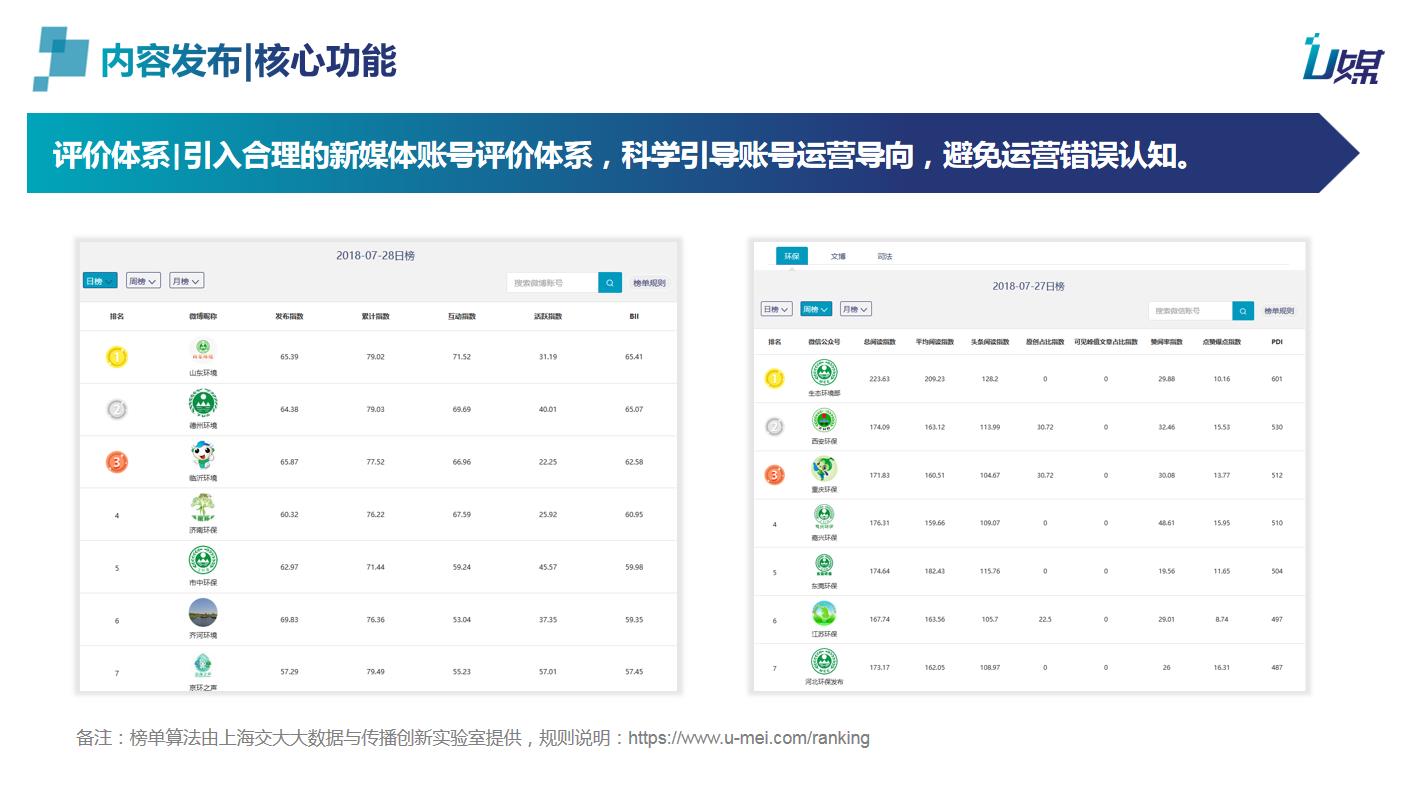The width and height of the screenshot is (1420, 797).
Task: Open the 临沂环境 mascot avatar
Action: coord(203,456)
